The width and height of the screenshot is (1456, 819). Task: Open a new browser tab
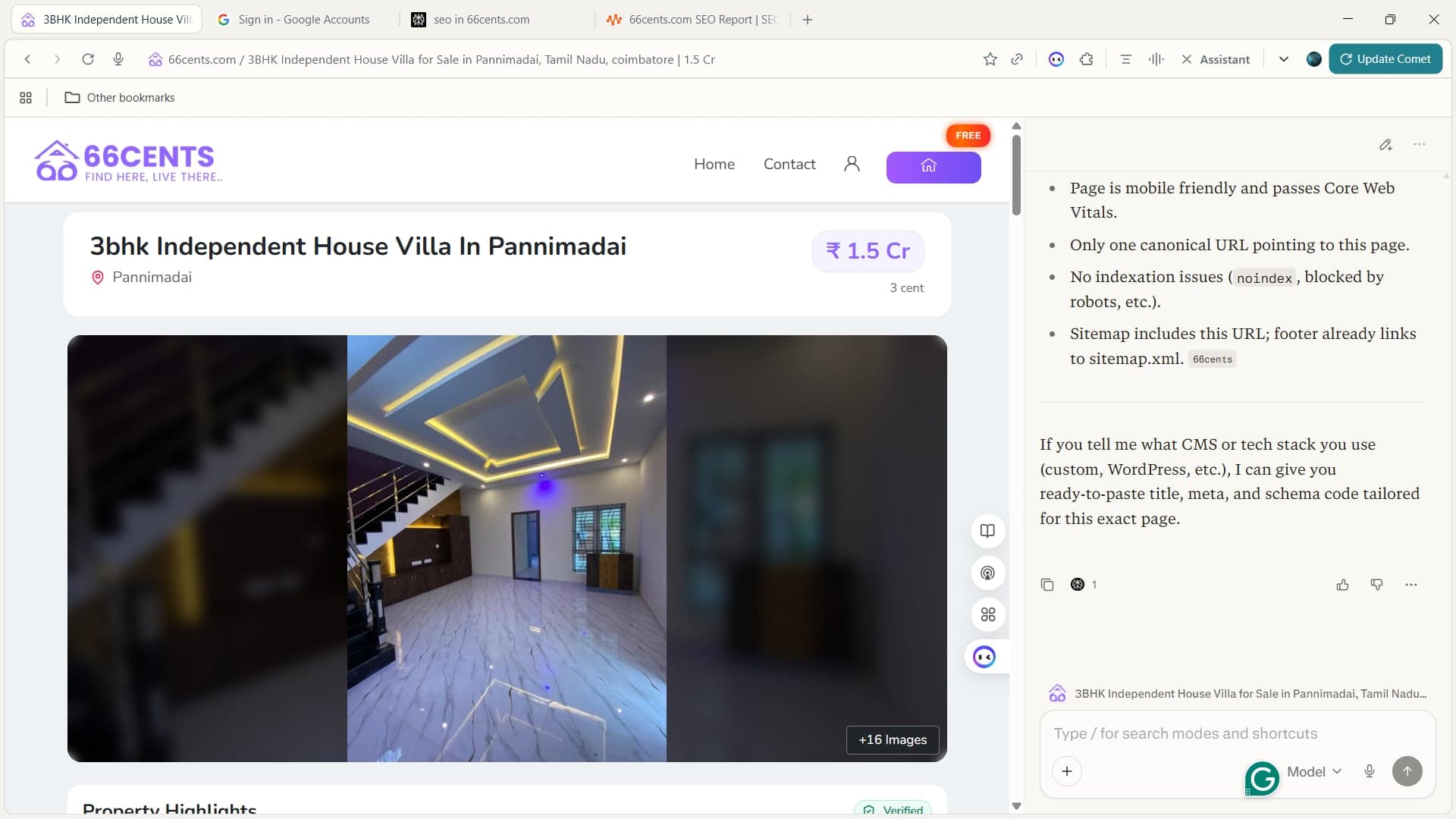click(808, 20)
